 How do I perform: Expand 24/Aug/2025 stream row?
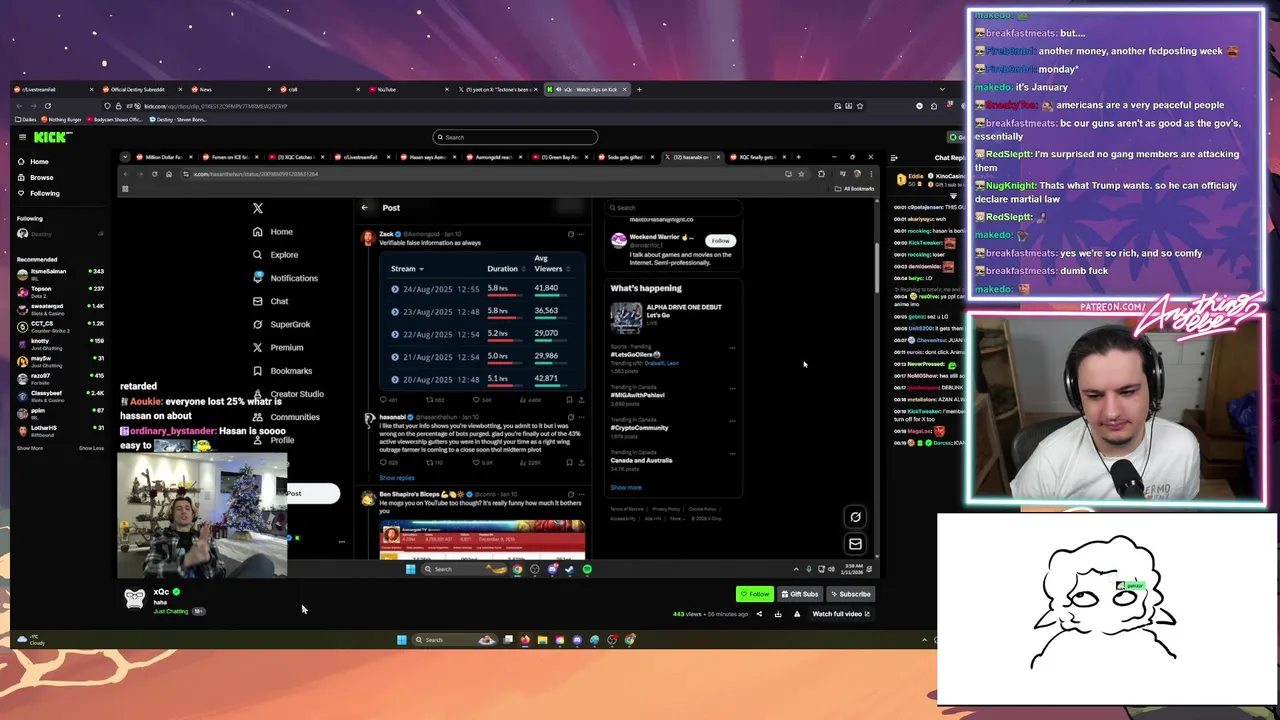(x=395, y=289)
